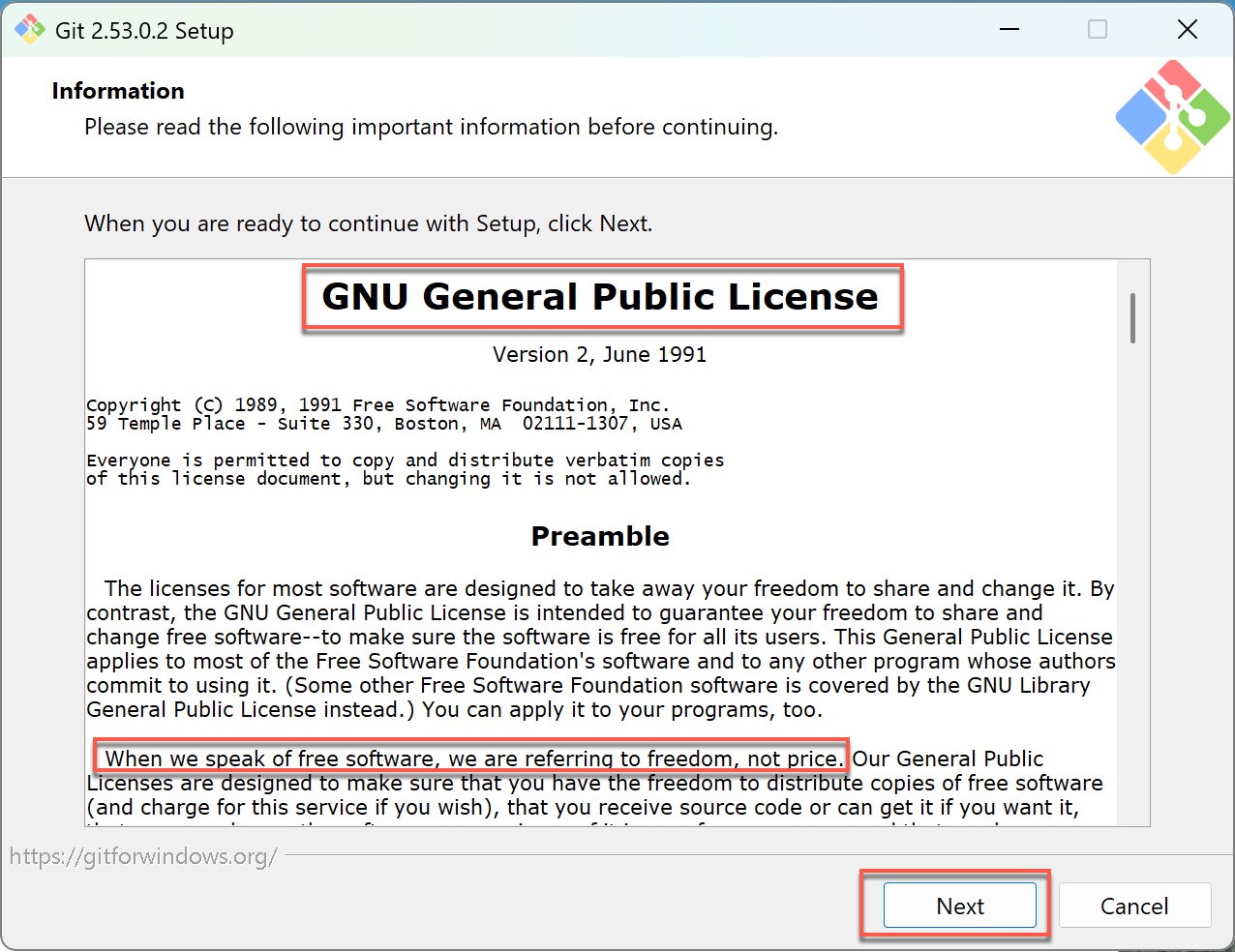Click the Free Software Foundation copyright line

377,404
